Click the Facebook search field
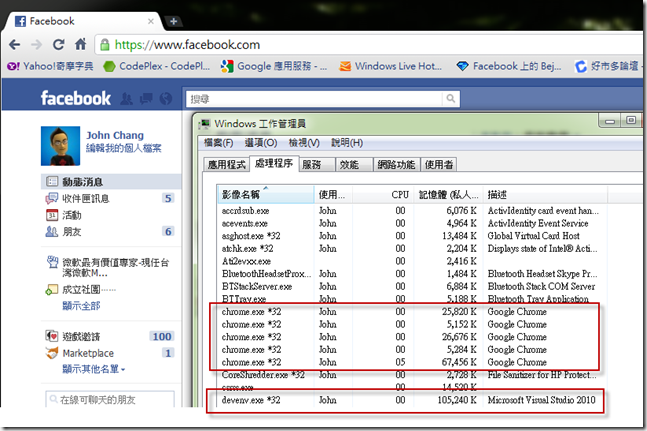The width and height of the screenshot is (647, 431). [x=314, y=99]
